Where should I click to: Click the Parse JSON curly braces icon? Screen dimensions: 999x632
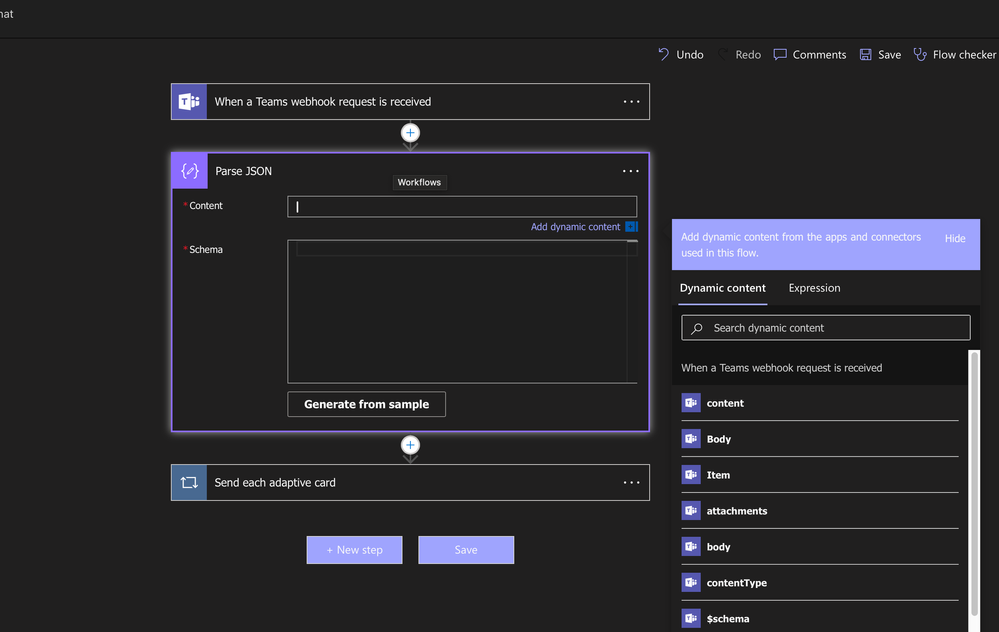[190, 171]
